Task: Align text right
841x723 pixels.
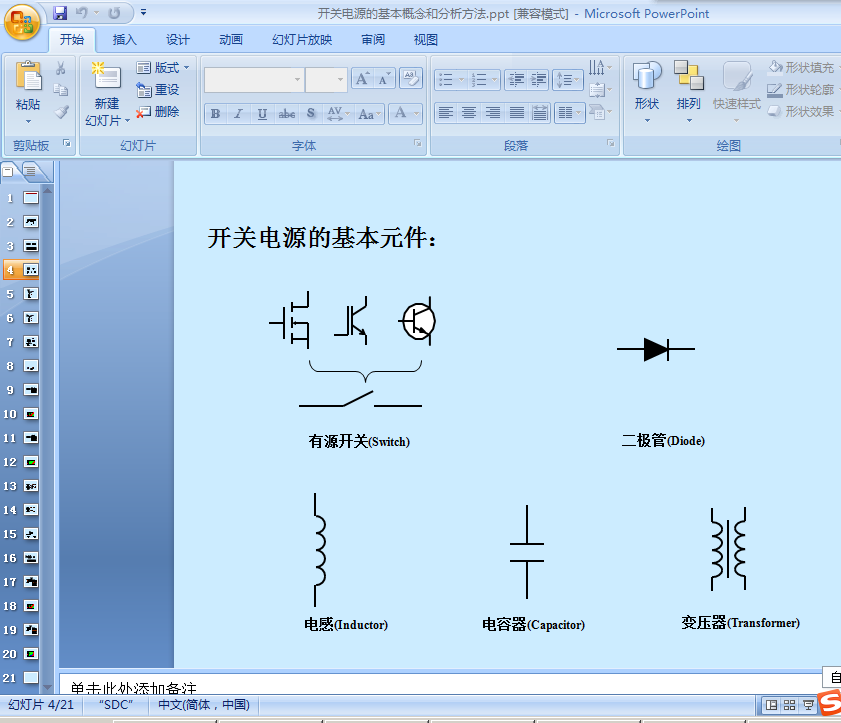Action: coord(493,113)
